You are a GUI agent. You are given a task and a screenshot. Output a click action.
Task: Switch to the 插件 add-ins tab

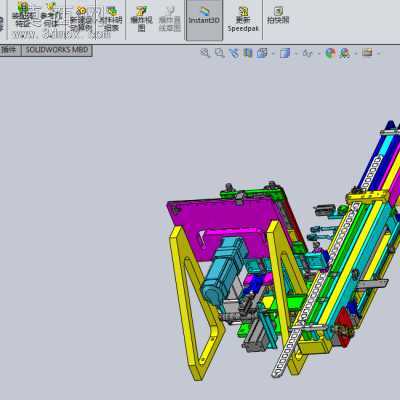click(x=9, y=50)
